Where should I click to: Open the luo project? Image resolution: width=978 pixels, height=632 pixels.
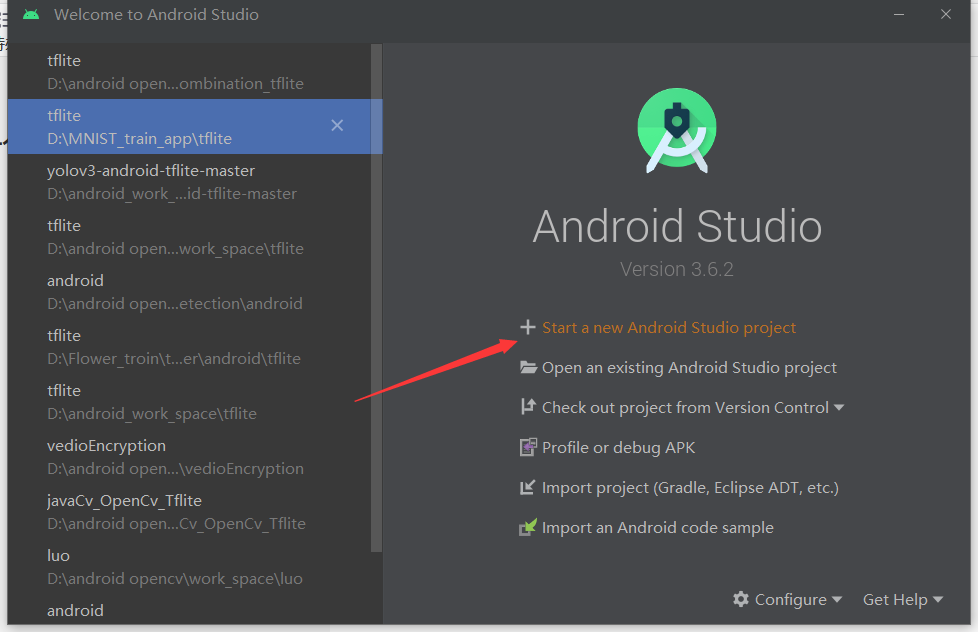coord(189,566)
